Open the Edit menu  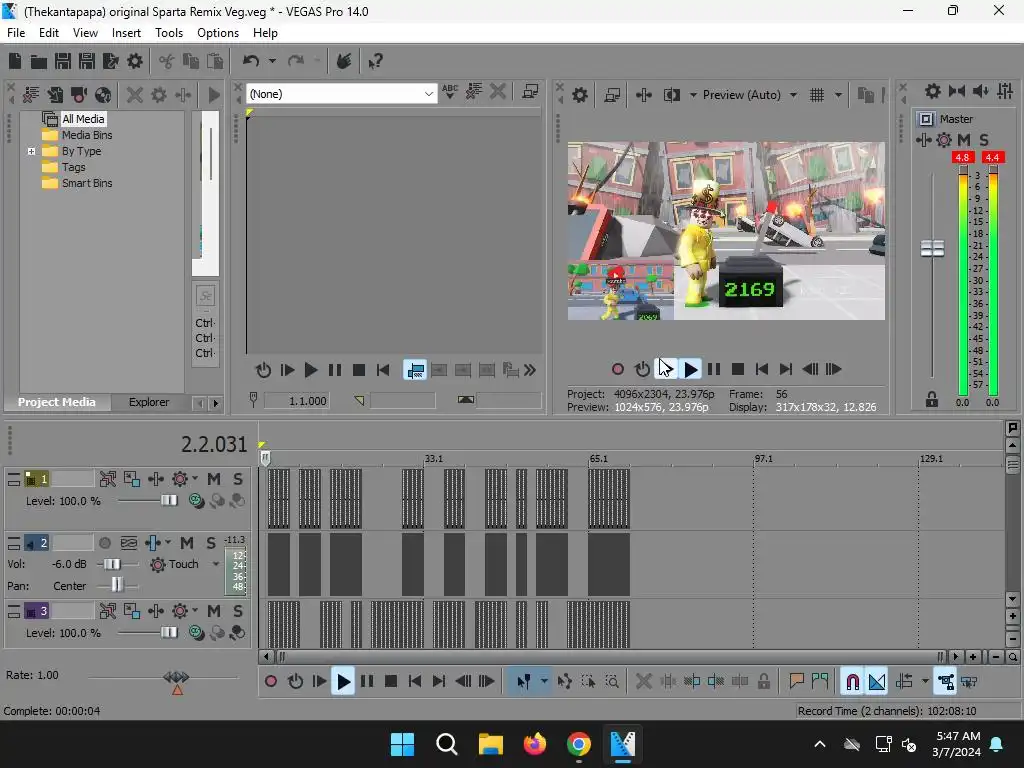click(48, 33)
